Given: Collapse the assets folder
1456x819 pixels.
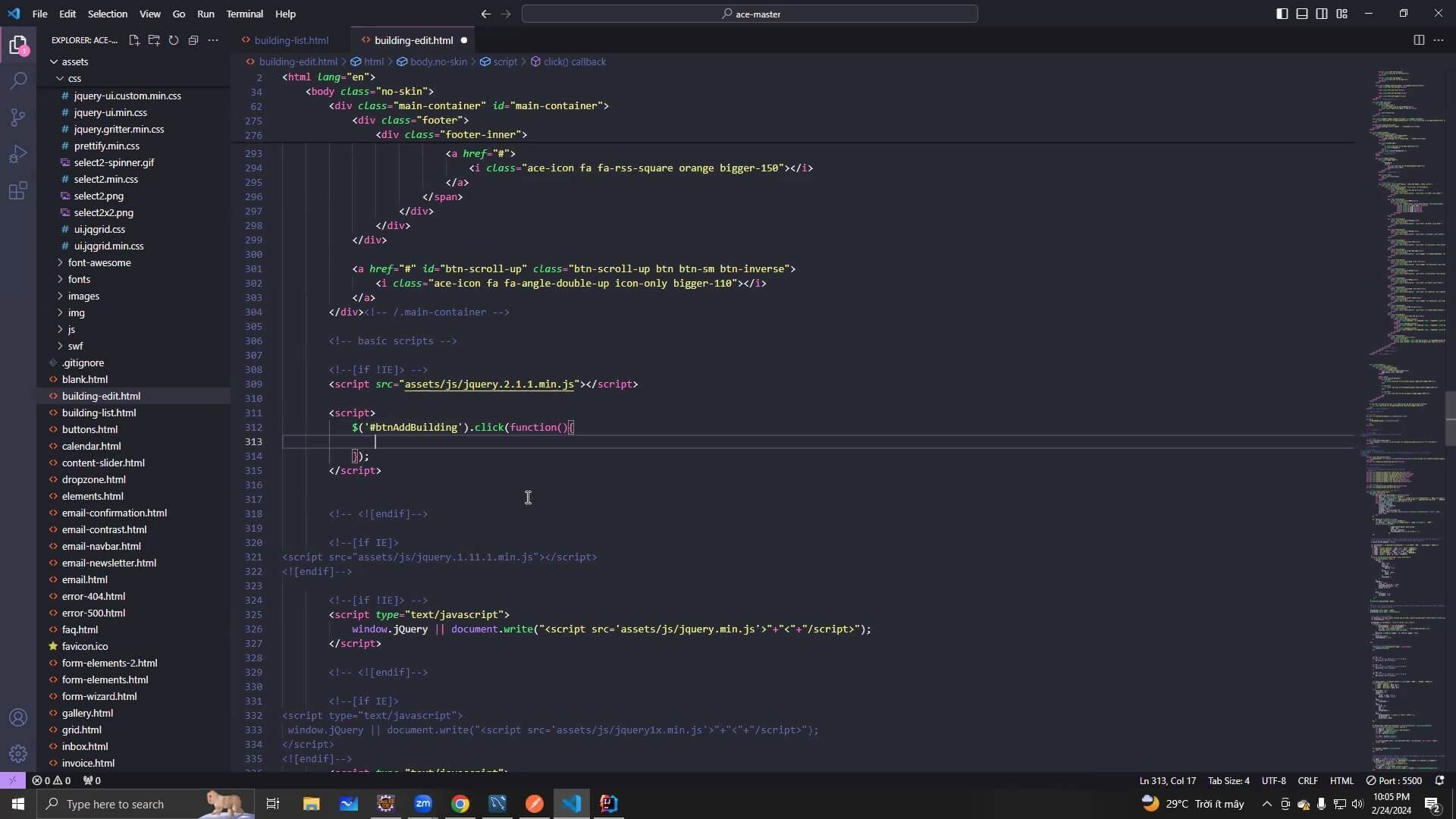Looking at the screenshot, I should [x=74, y=61].
